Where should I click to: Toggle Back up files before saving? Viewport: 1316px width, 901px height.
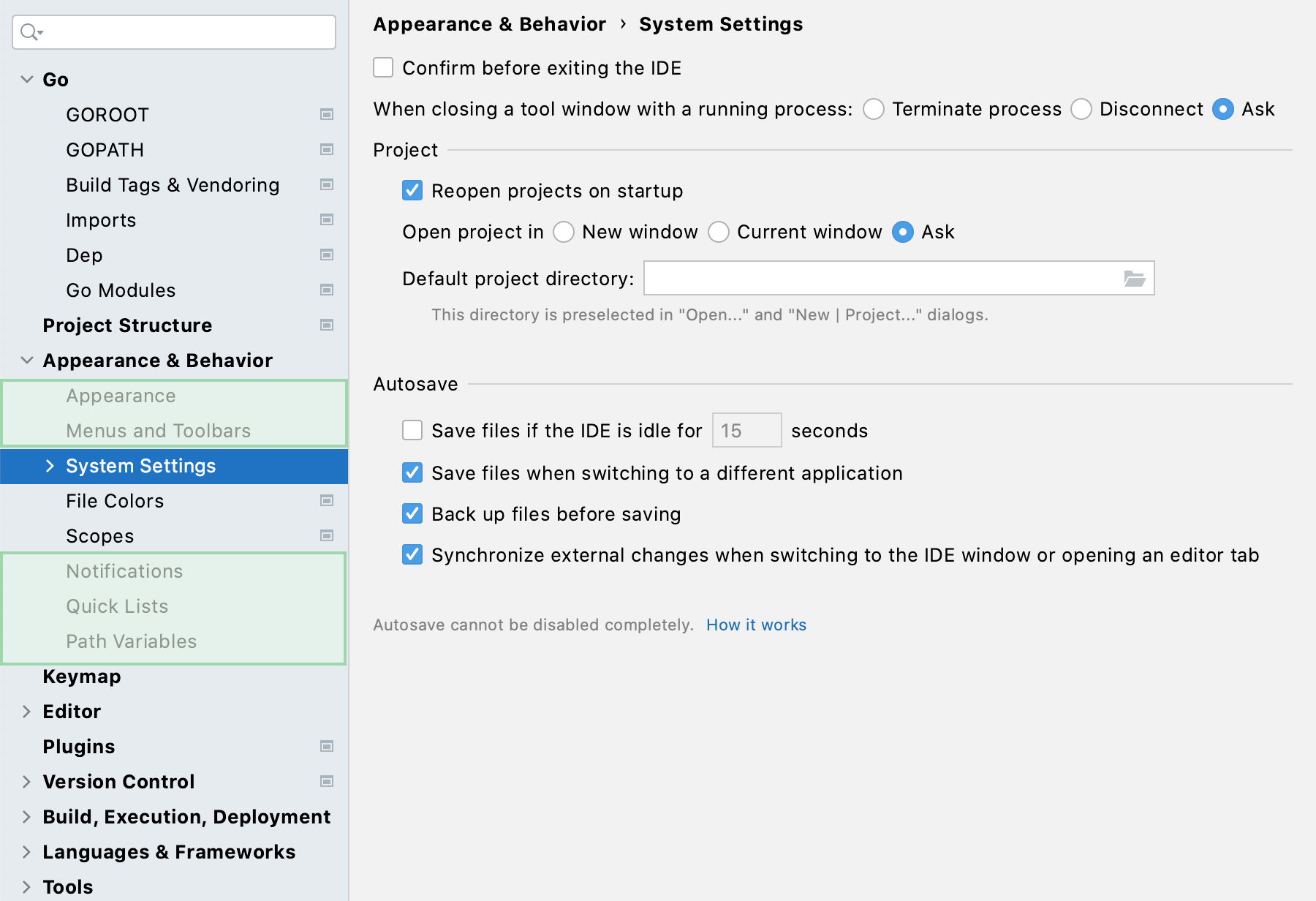click(412, 513)
